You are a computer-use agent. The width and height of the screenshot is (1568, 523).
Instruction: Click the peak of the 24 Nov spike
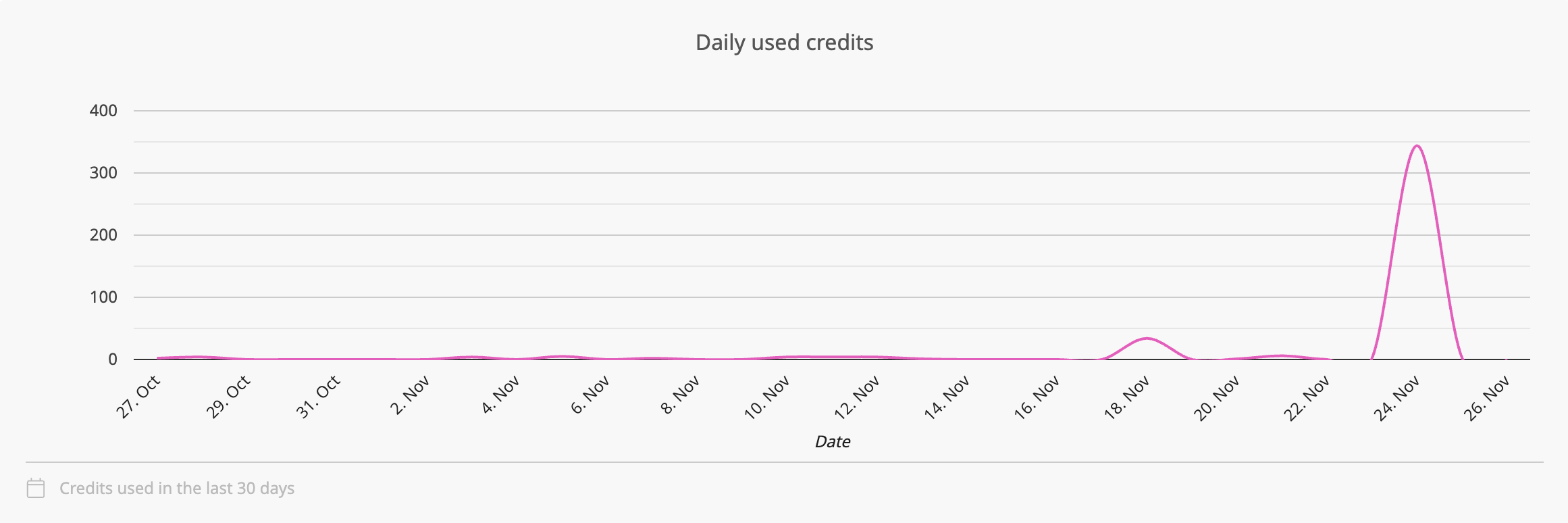point(1417,146)
